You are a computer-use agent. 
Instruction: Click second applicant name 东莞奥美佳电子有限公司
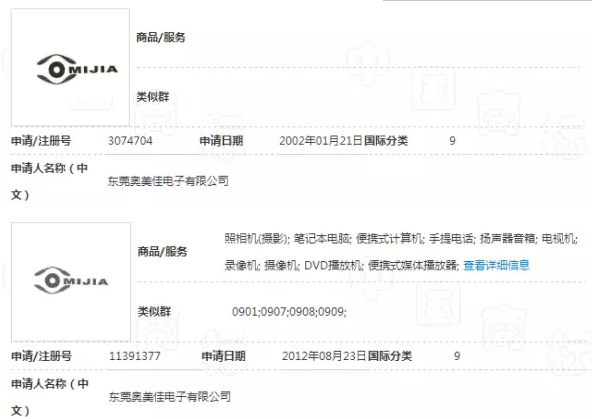[x=170, y=396]
